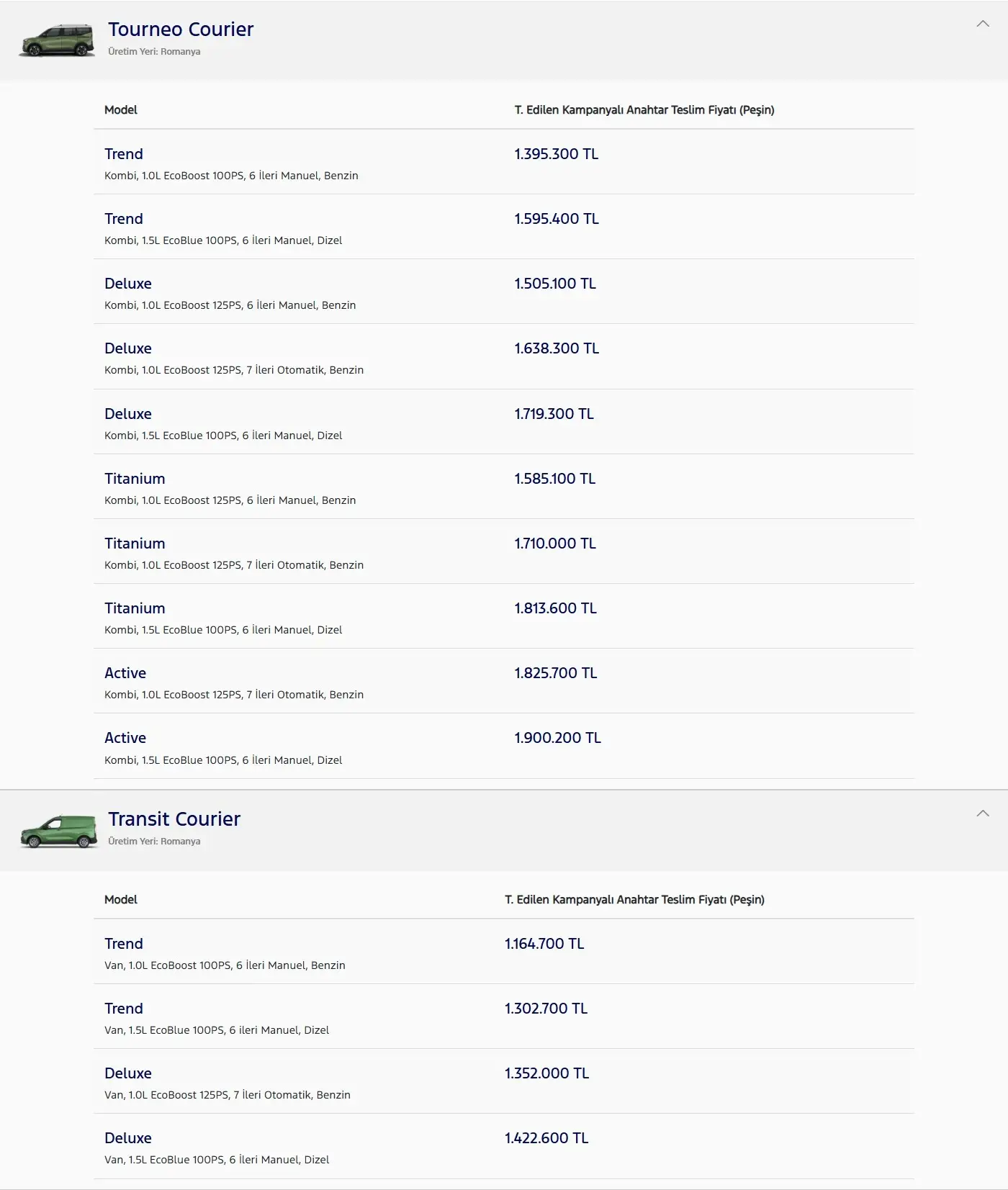Select Titanium priced 1.585.100 TL

(x=504, y=487)
